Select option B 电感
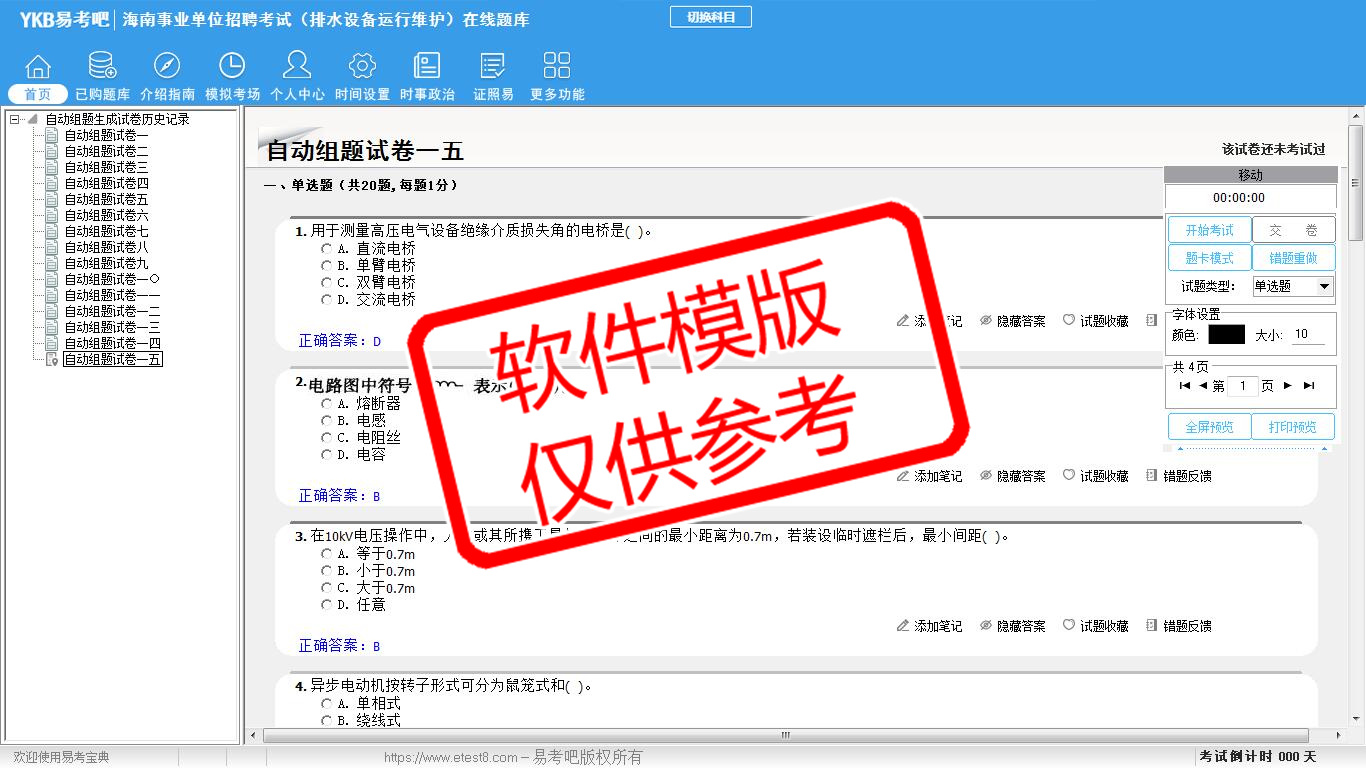1366x768 pixels. (x=326, y=420)
